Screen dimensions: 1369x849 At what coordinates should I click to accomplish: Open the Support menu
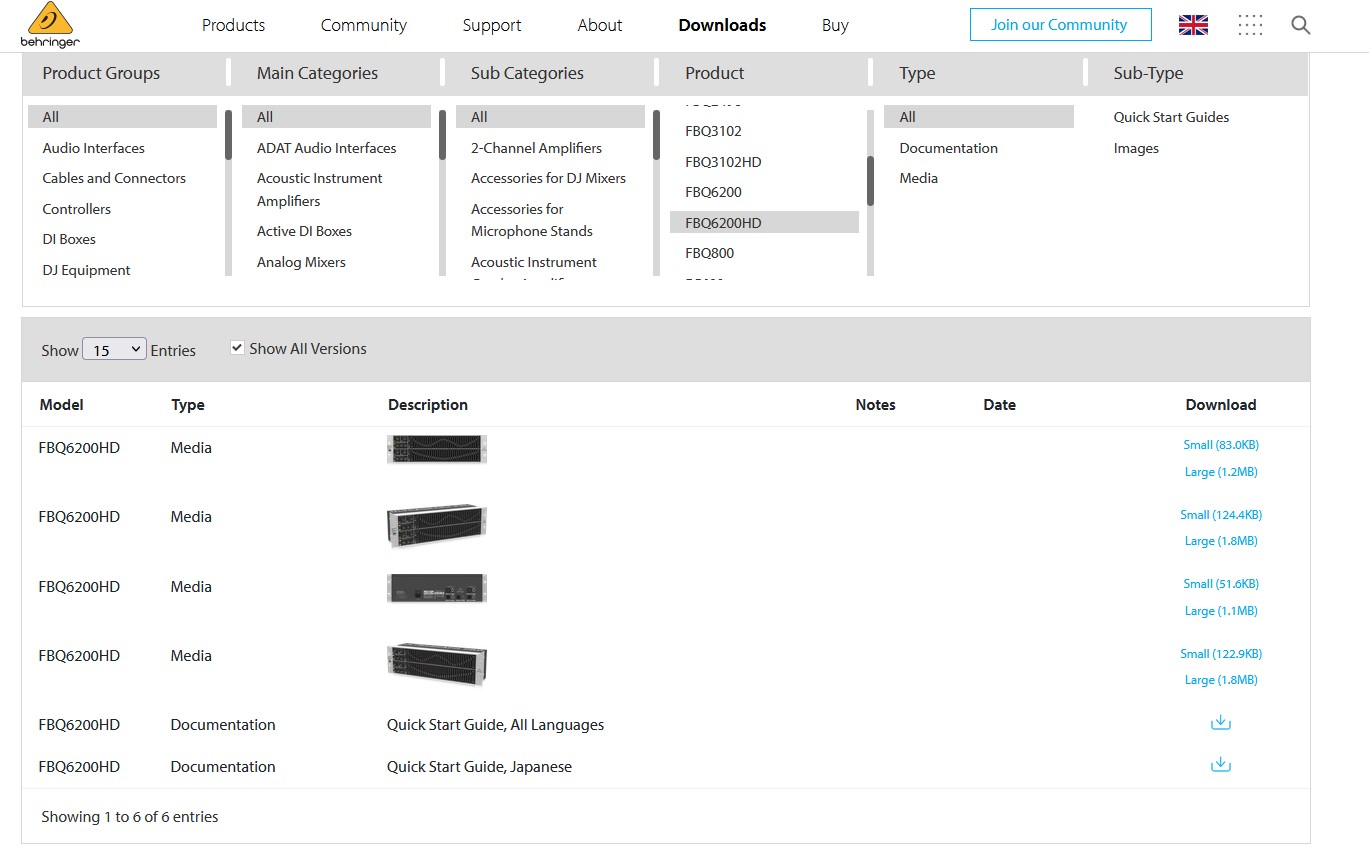491,25
